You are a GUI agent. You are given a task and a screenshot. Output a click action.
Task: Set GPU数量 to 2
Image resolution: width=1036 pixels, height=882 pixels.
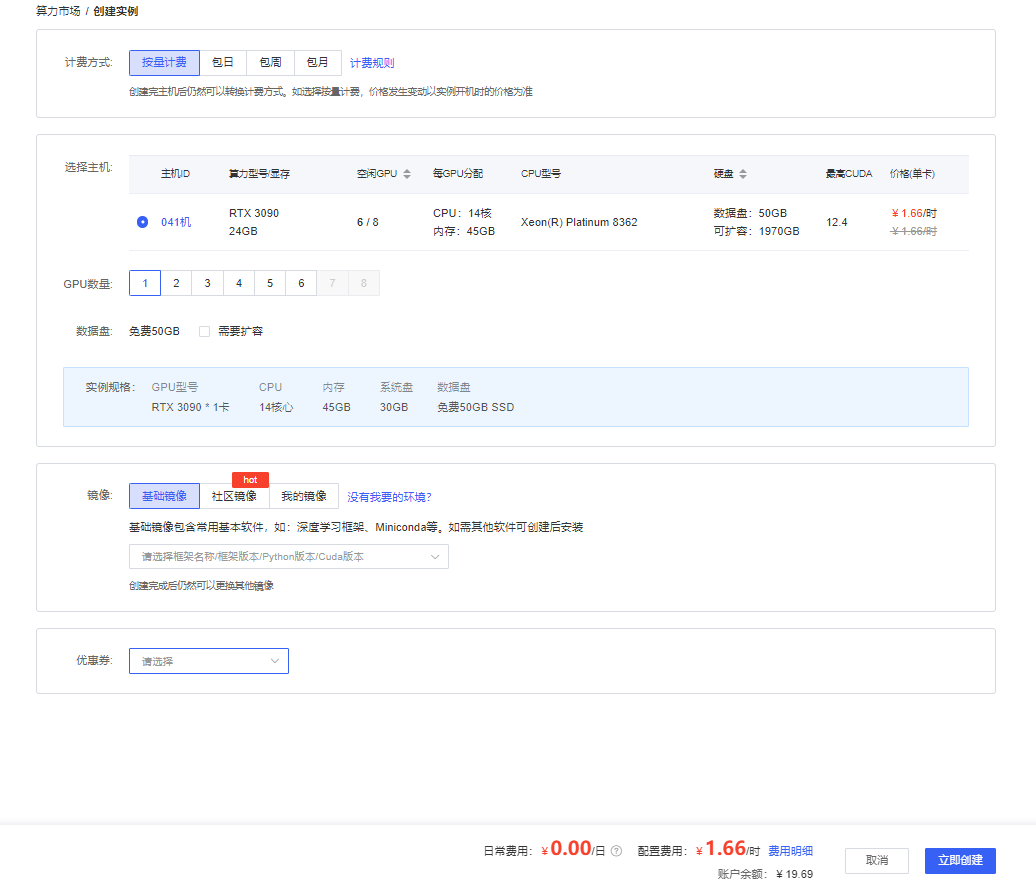(176, 283)
